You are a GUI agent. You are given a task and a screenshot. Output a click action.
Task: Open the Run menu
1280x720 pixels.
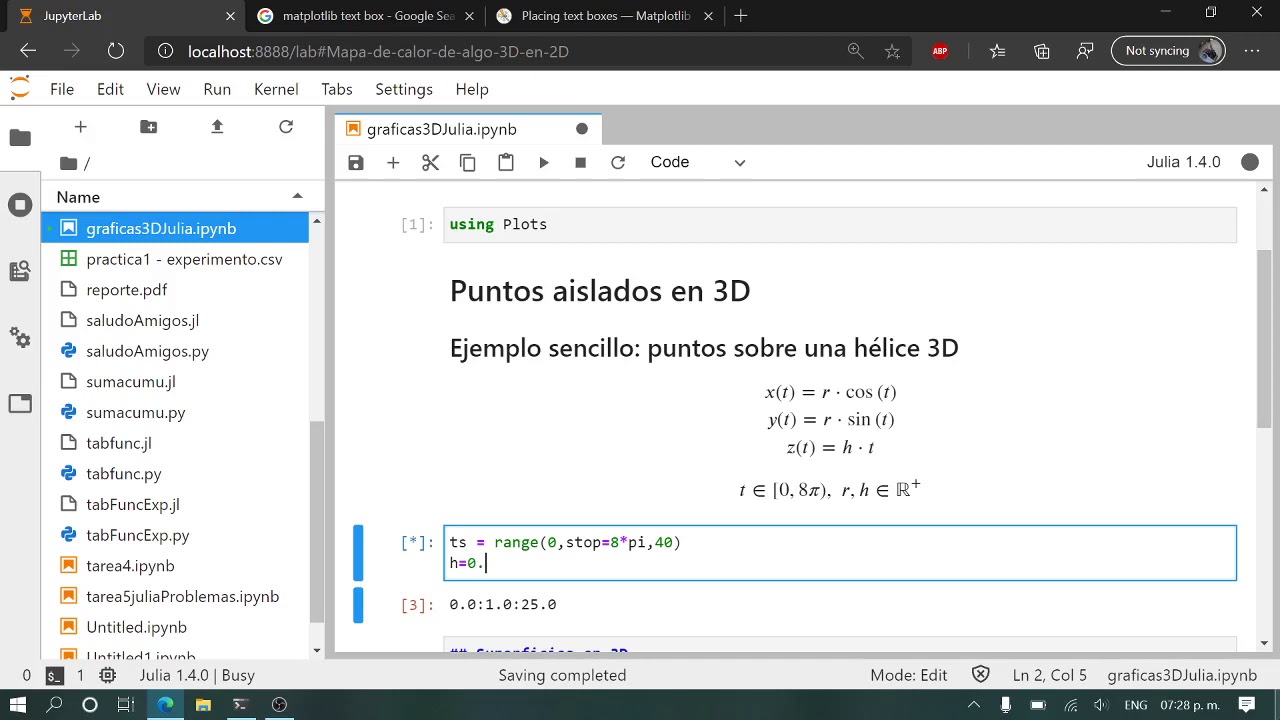[x=217, y=89]
